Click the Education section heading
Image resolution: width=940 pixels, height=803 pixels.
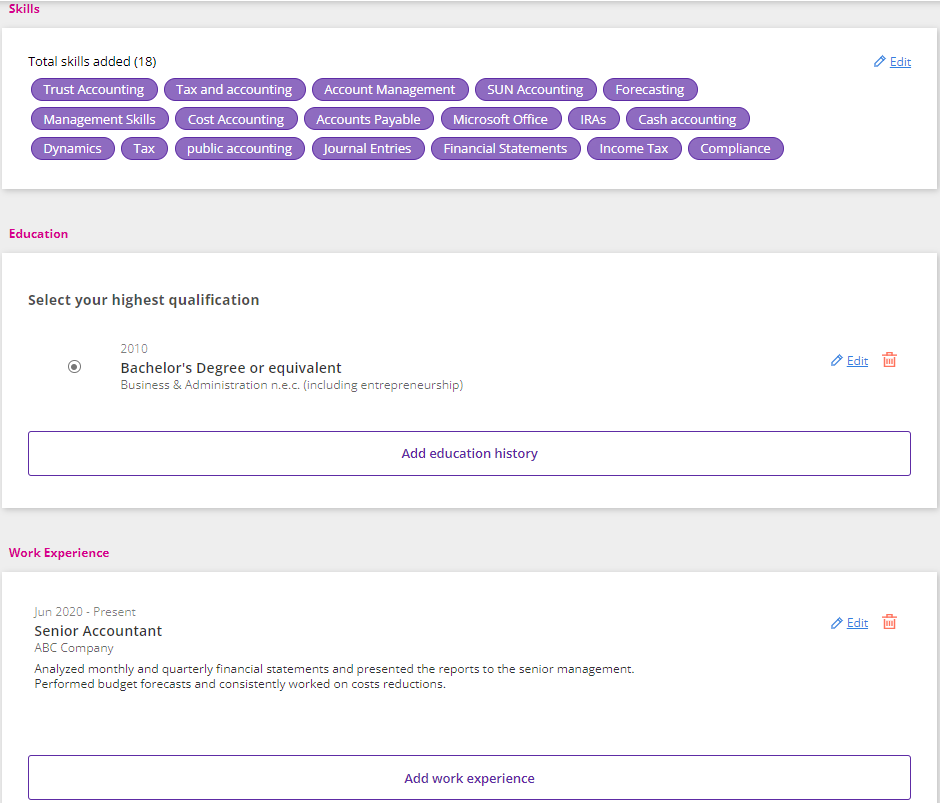click(38, 233)
